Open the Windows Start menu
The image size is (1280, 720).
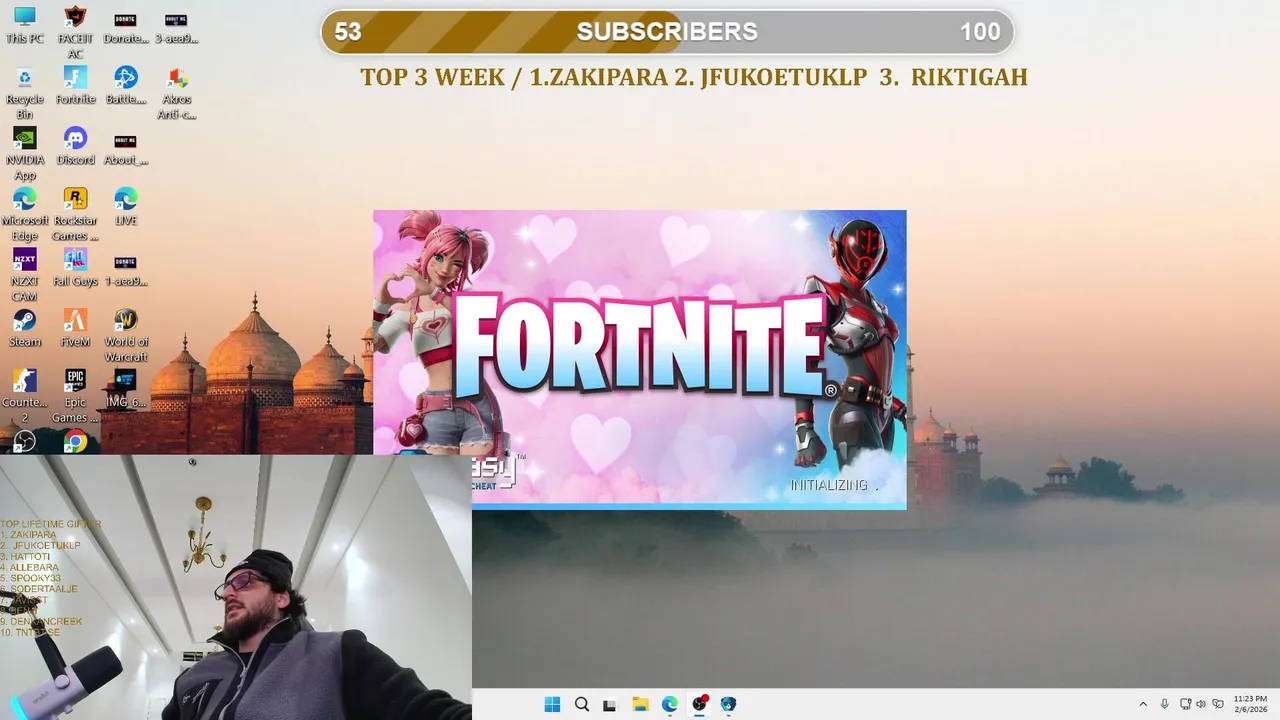[552, 704]
